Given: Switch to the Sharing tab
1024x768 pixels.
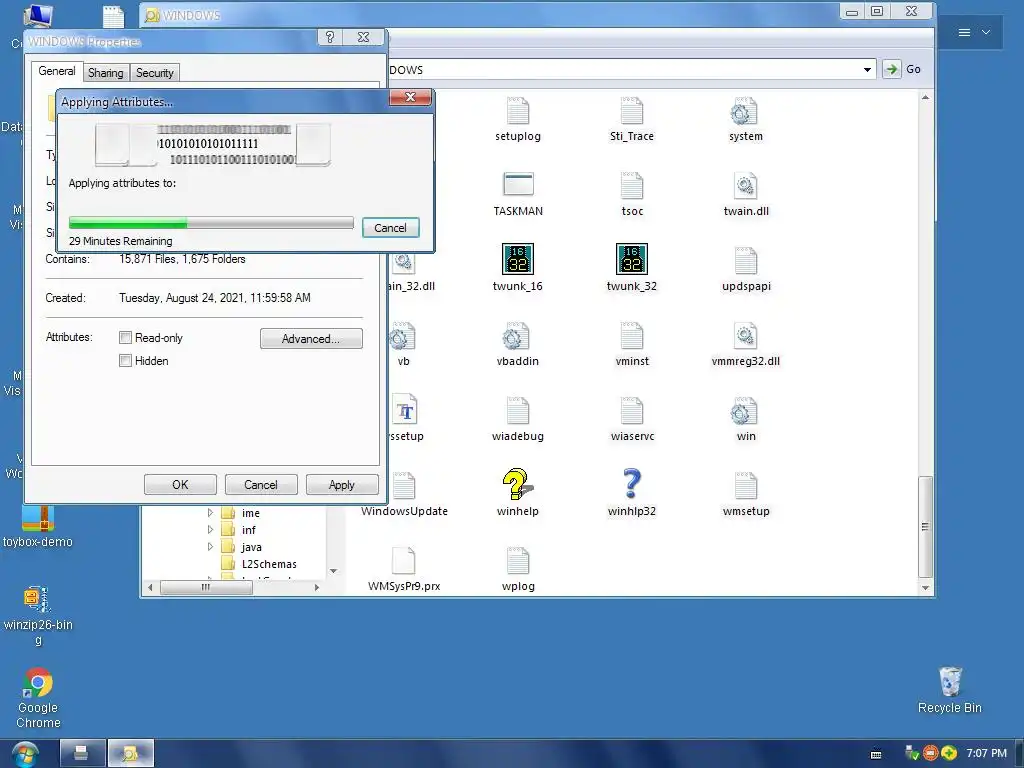Looking at the screenshot, I should coord(106,72).
